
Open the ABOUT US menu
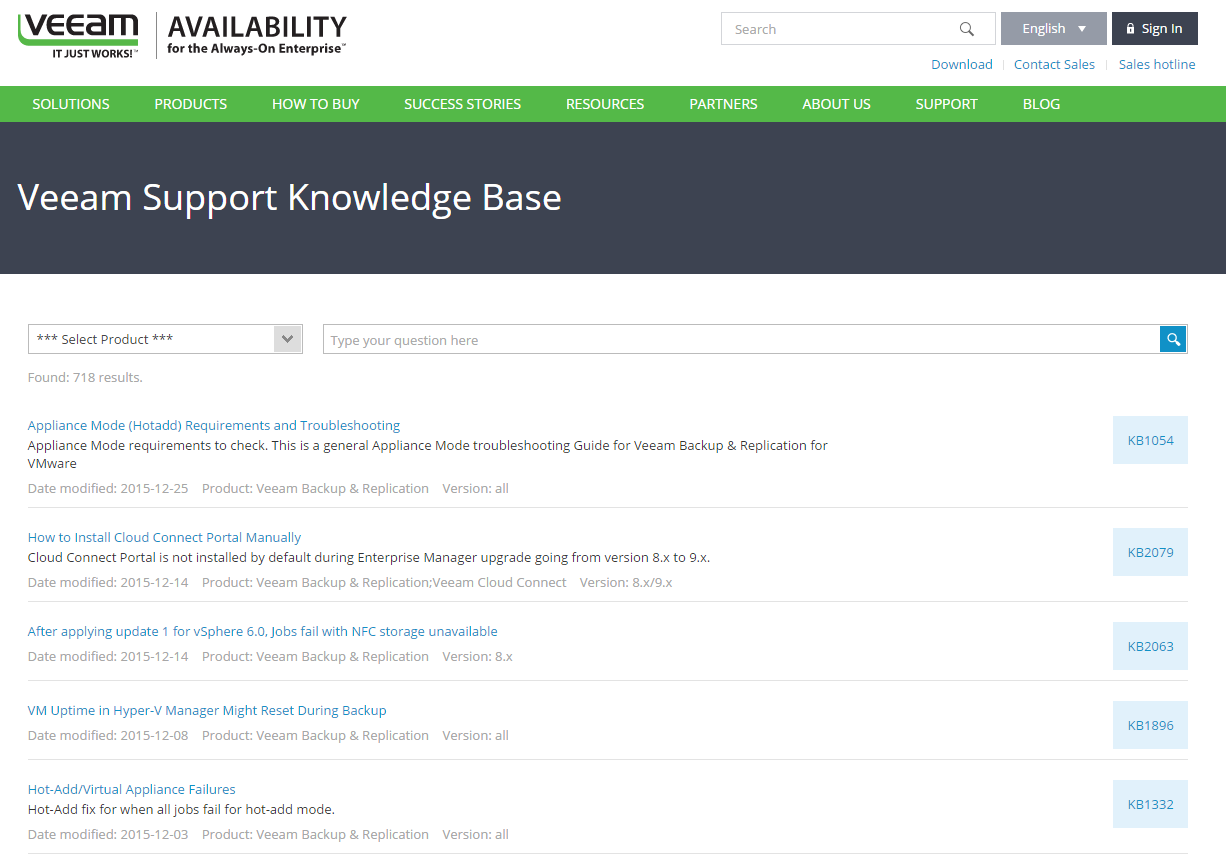click(836, 104)
